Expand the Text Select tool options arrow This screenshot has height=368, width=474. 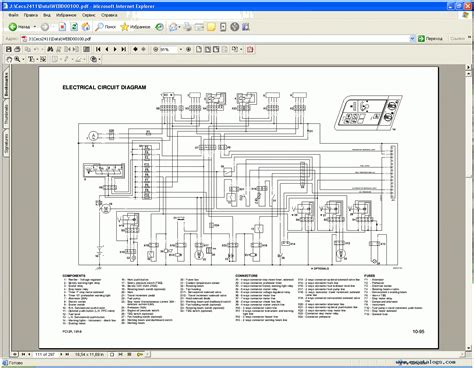click(36, 59)
